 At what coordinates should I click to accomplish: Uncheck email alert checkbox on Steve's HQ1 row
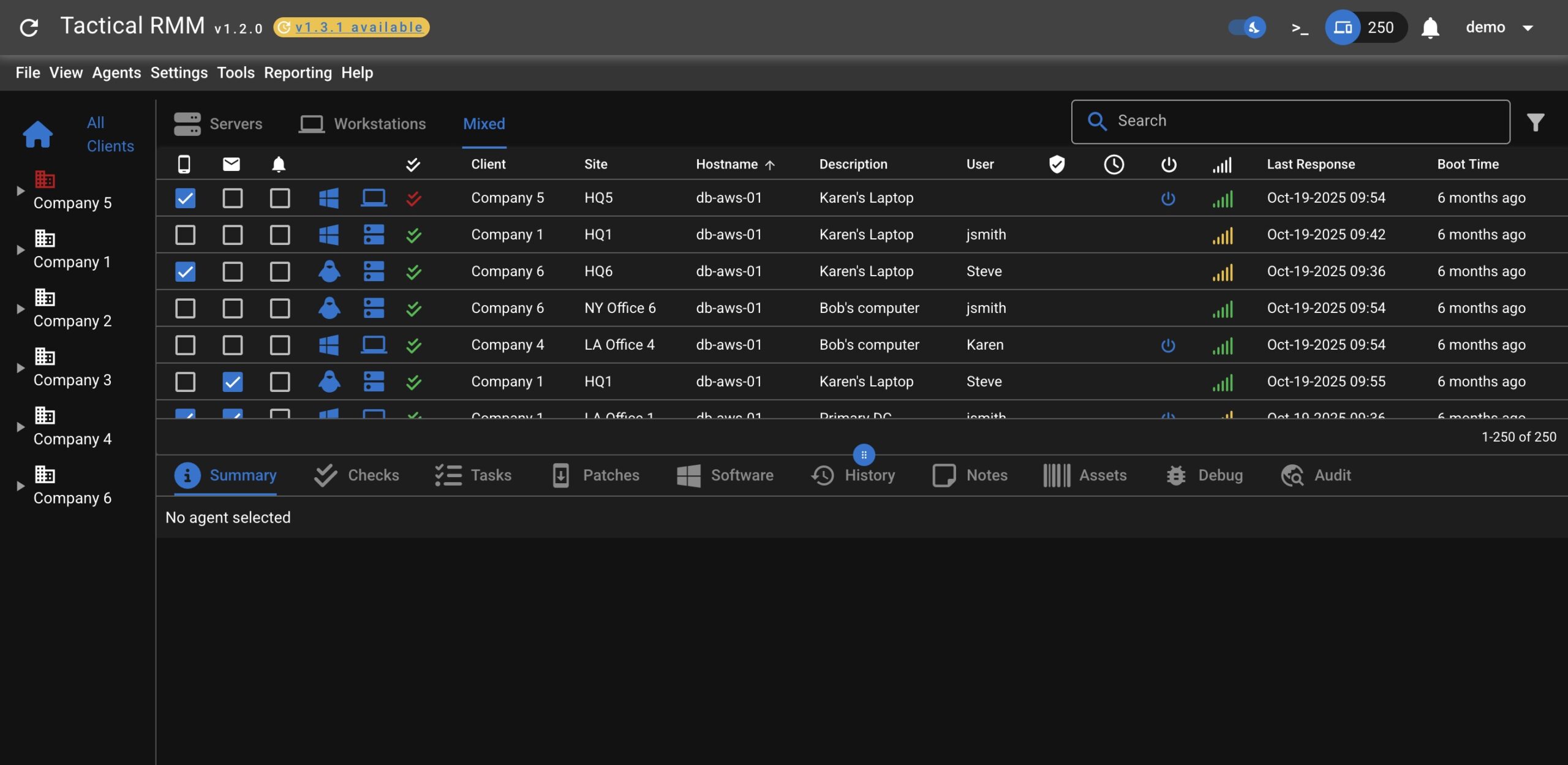coord(232,382)
